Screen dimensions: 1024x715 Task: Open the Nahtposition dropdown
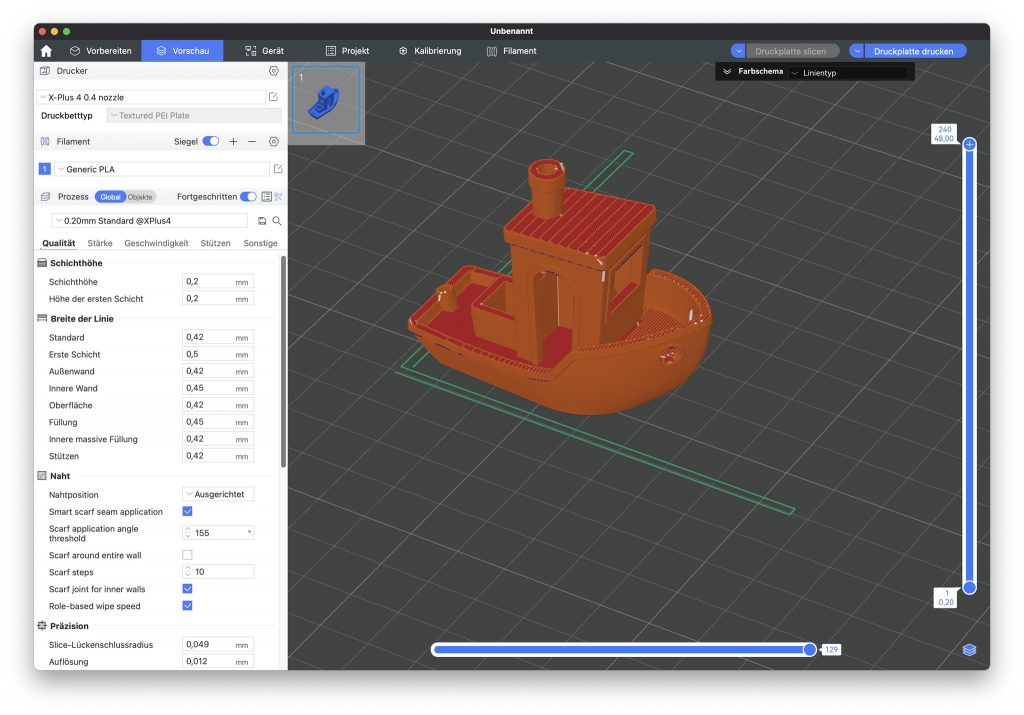click(218, 494)
